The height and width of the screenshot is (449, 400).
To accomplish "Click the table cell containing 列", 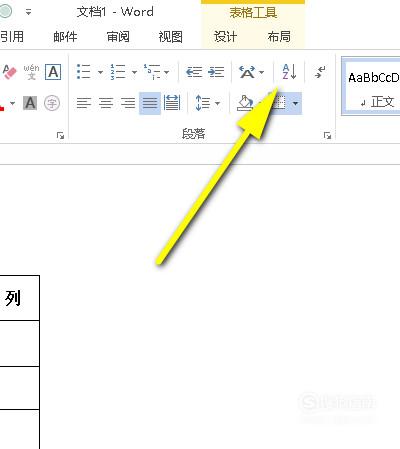I will [x=19, y=298].
